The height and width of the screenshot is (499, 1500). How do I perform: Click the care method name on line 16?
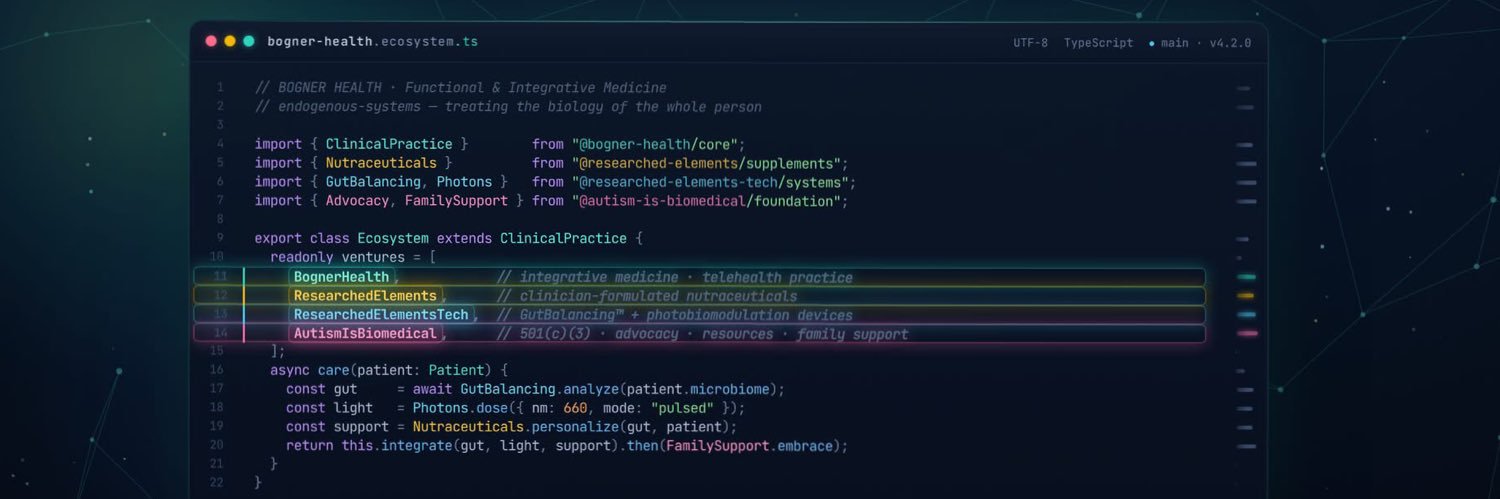tap(334, 370)
